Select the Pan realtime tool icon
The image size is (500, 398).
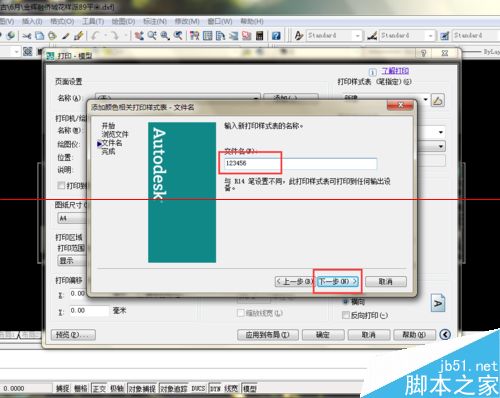139,36
